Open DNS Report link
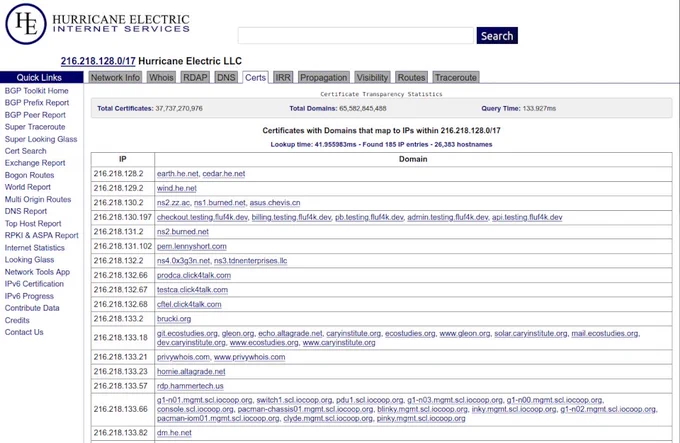680x443 pixels. tap(26, 211)
